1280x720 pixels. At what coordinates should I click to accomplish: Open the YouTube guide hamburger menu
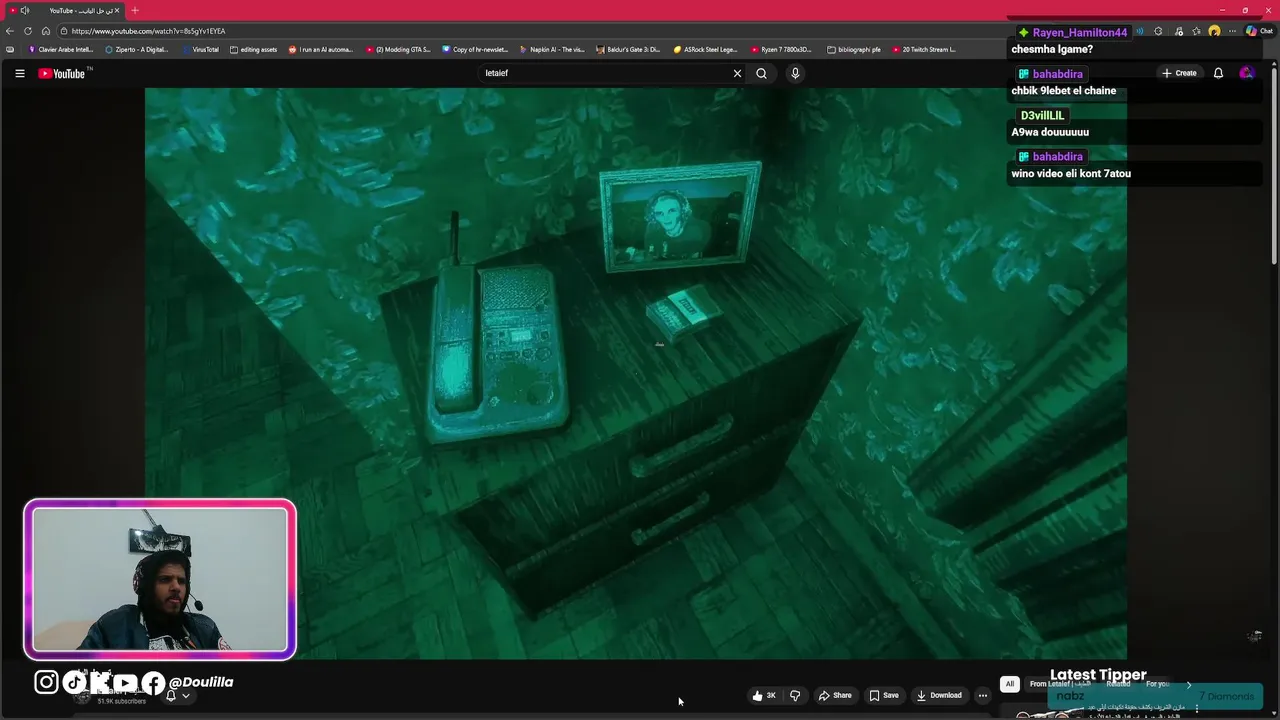point(19,73)
